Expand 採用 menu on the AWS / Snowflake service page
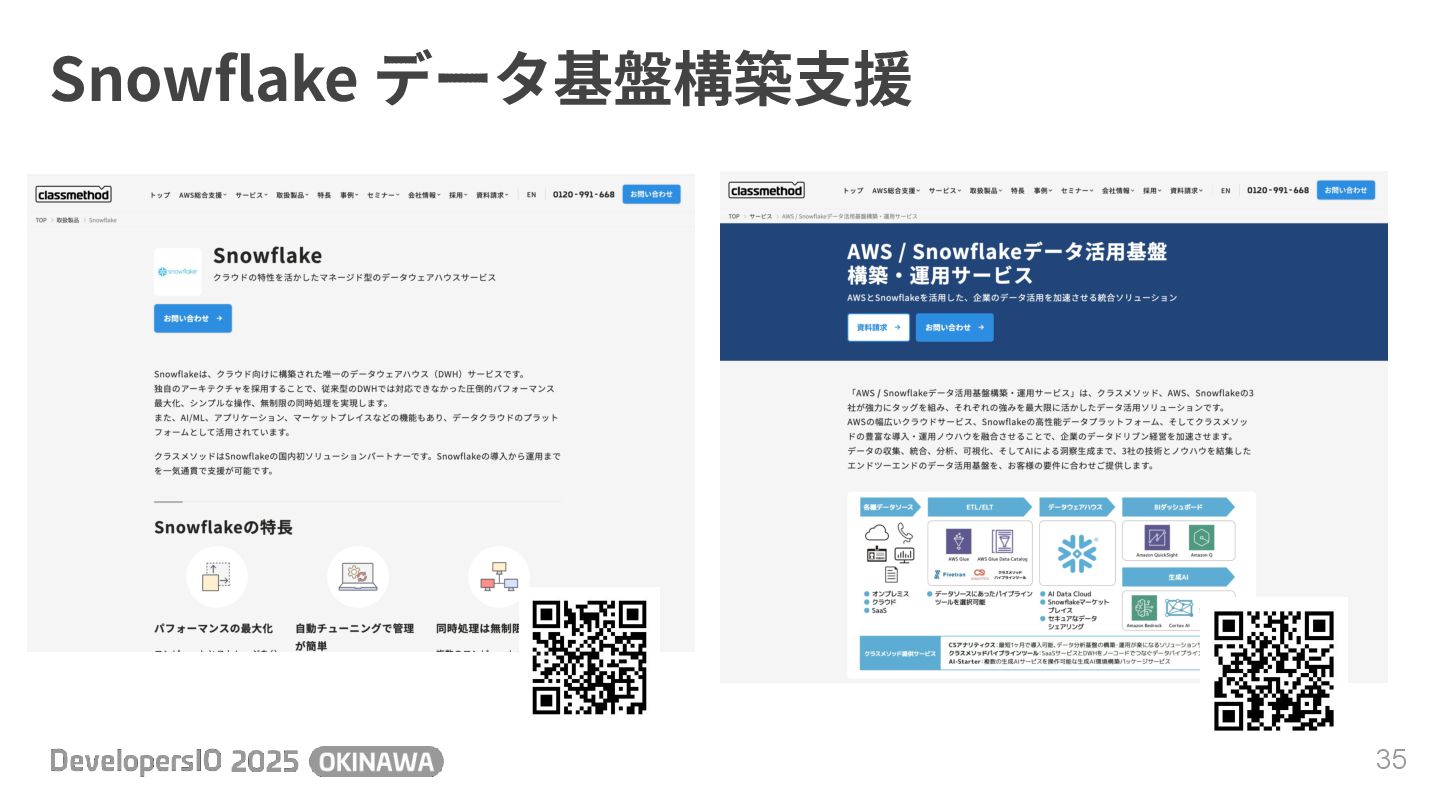 (1152, 190)
